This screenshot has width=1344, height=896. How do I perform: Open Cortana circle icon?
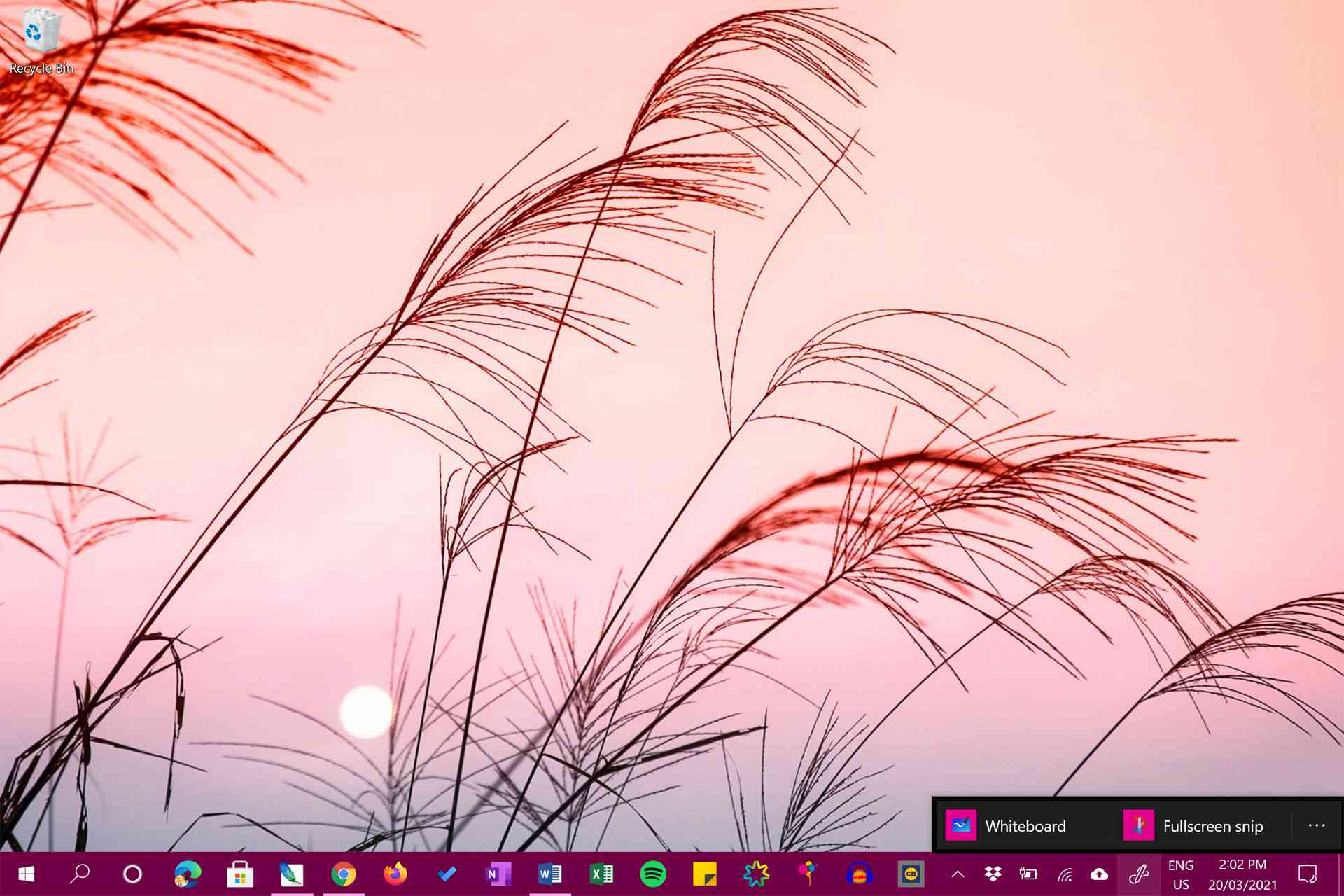pyautogui.click(x=132, y=874)
